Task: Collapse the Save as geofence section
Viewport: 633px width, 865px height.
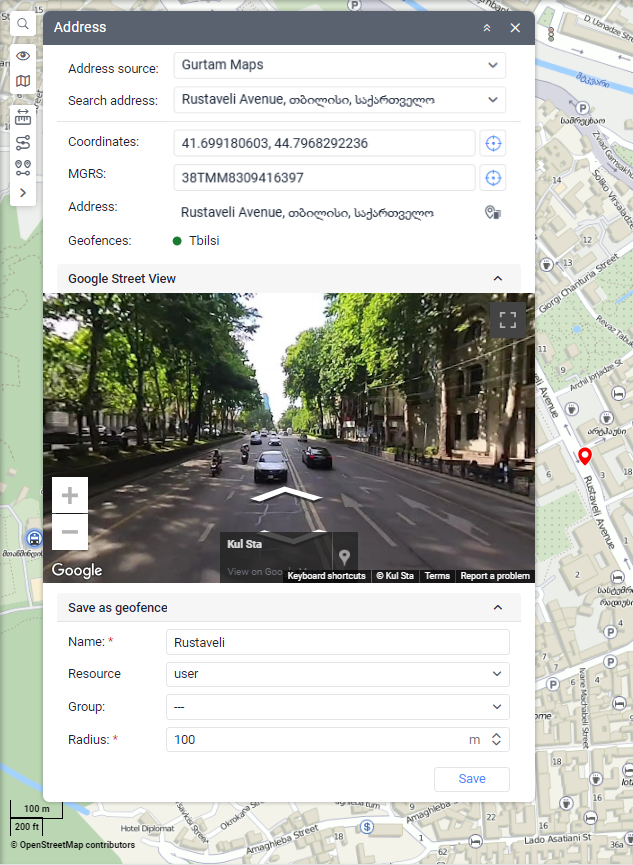Action: pyautogui.click(x=498, y=607)
